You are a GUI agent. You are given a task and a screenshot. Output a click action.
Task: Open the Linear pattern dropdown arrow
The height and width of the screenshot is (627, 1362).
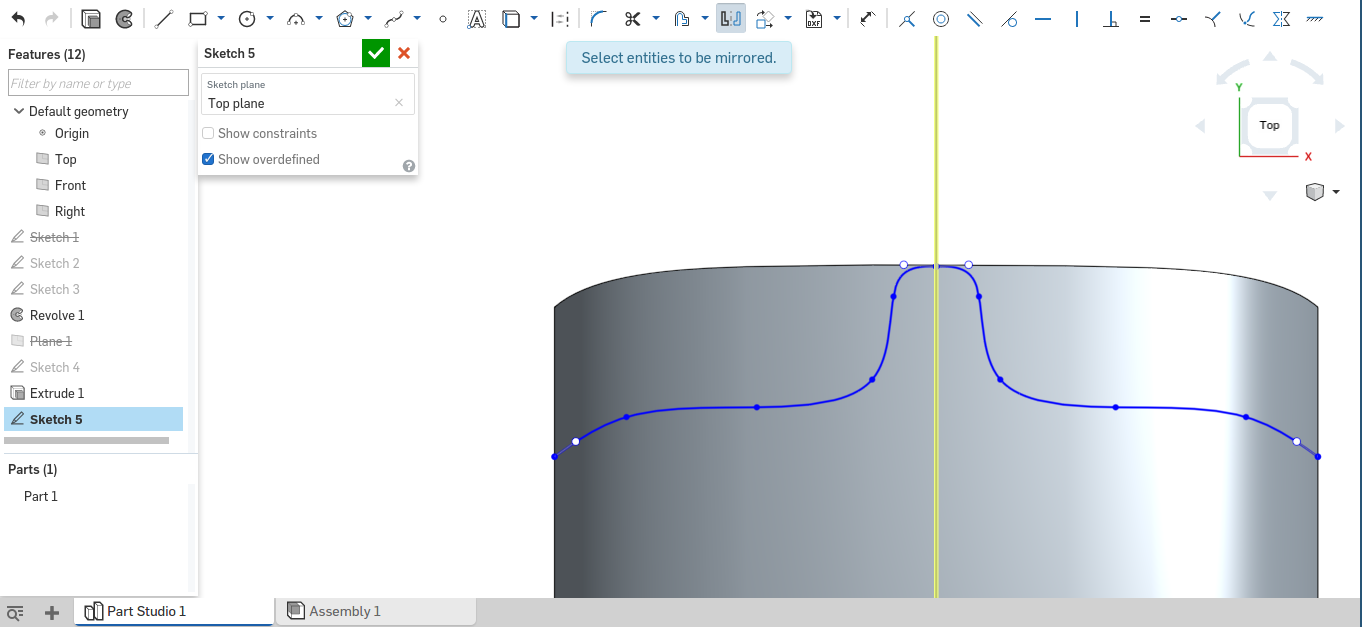click(x=788, y=18)
